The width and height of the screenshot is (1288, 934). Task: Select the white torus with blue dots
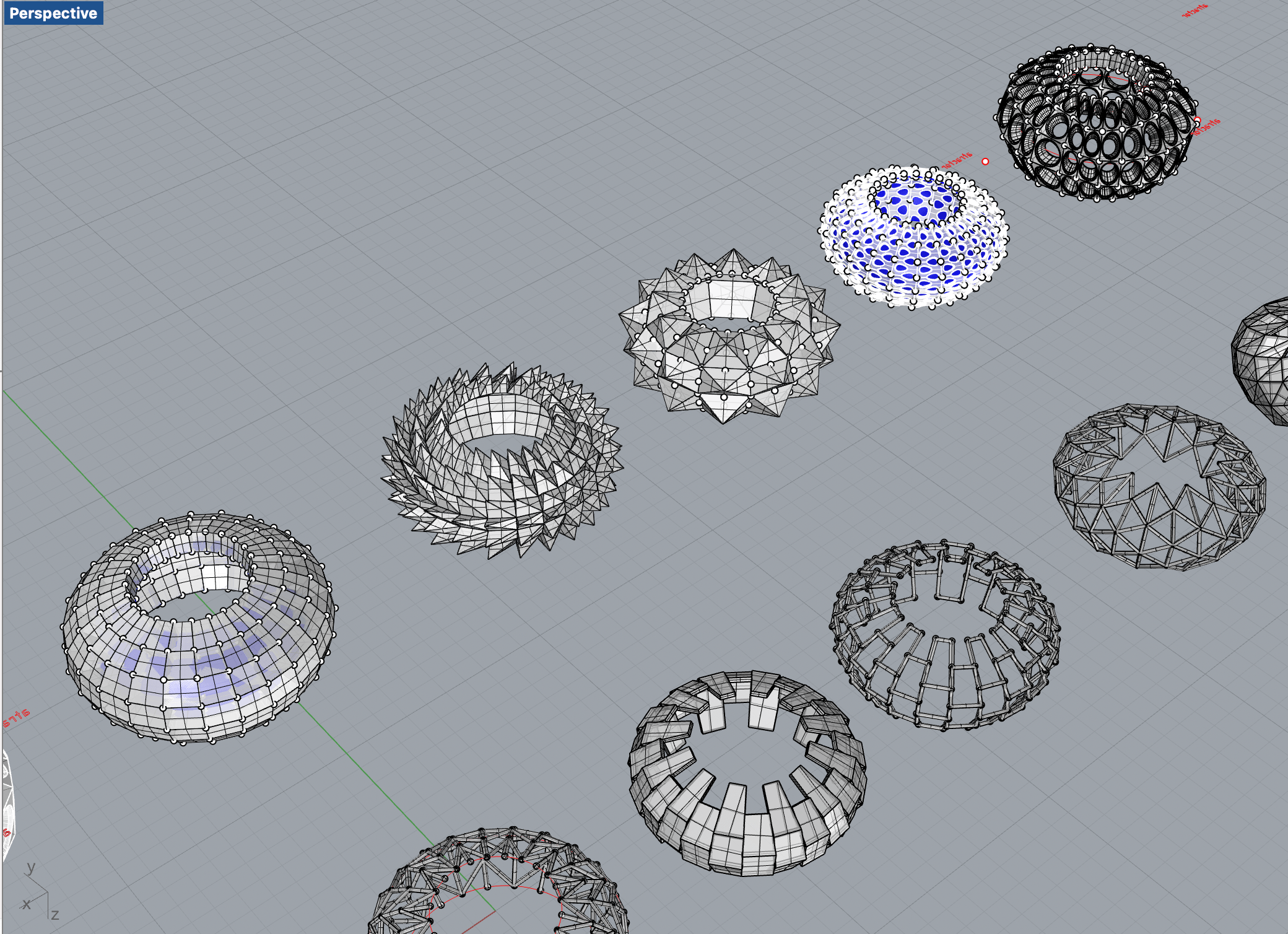tap(913, 260)
